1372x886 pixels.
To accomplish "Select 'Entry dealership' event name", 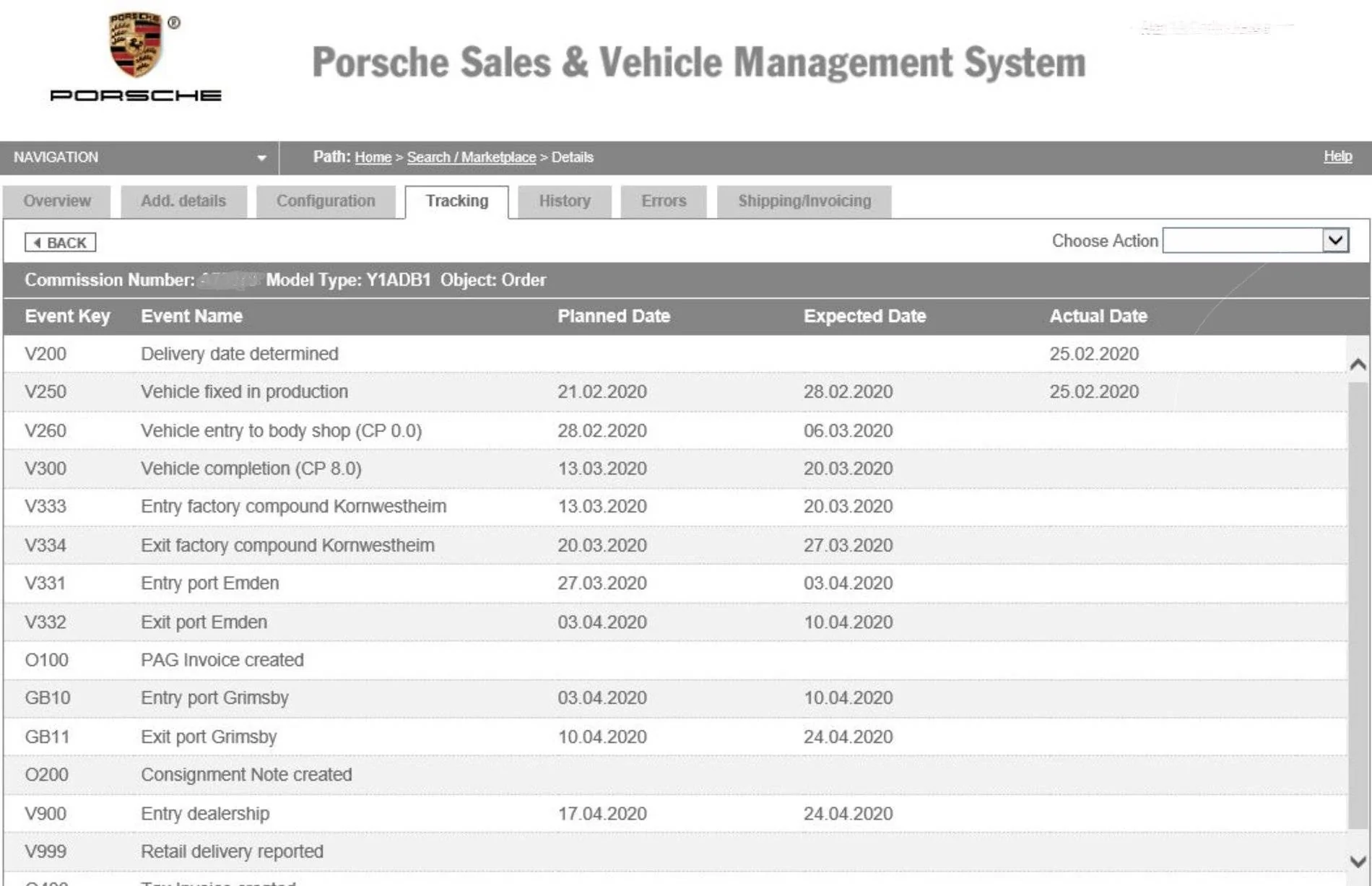I will [205, 814].
